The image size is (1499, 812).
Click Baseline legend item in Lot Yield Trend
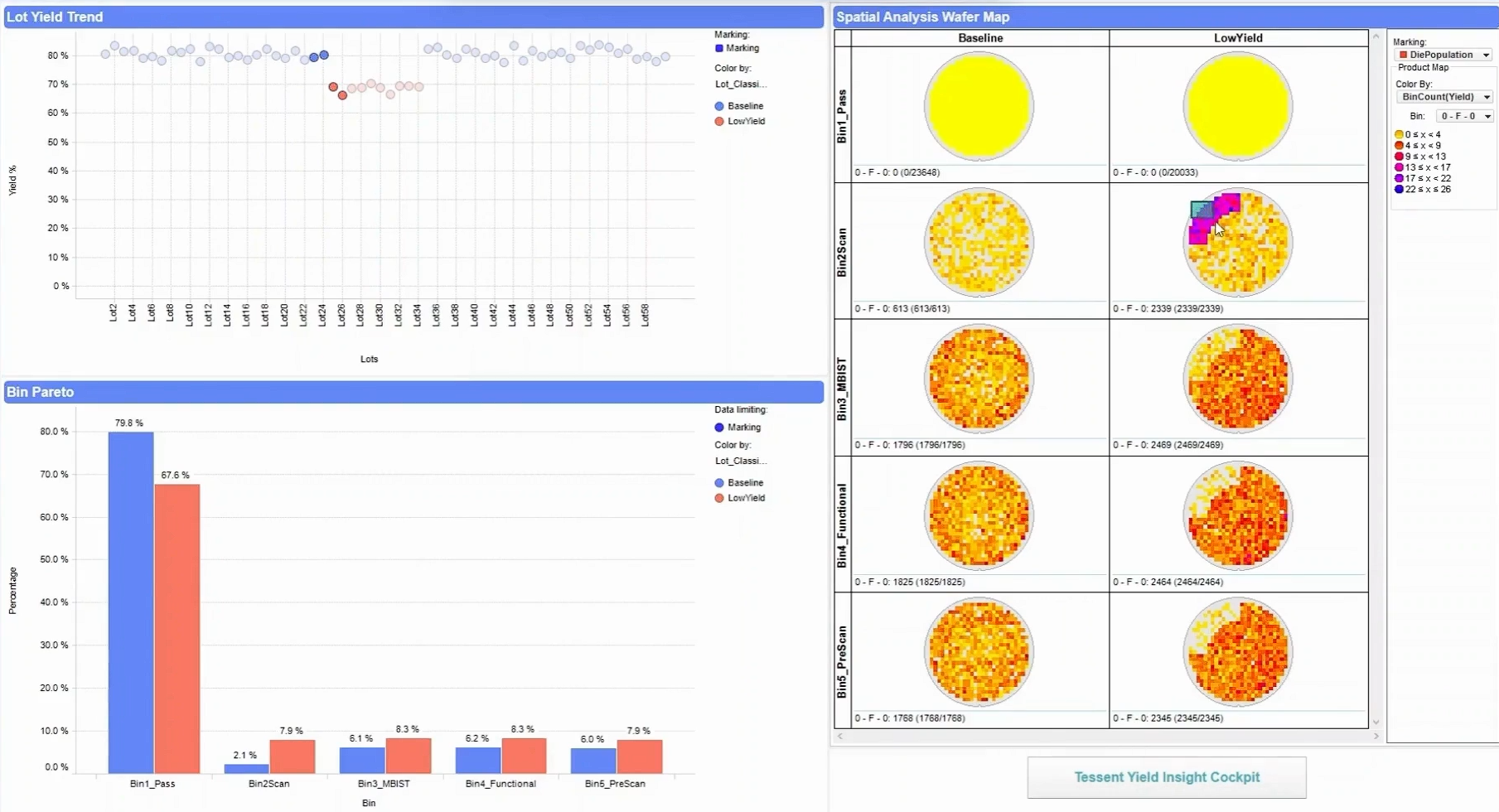coord(738,106)
